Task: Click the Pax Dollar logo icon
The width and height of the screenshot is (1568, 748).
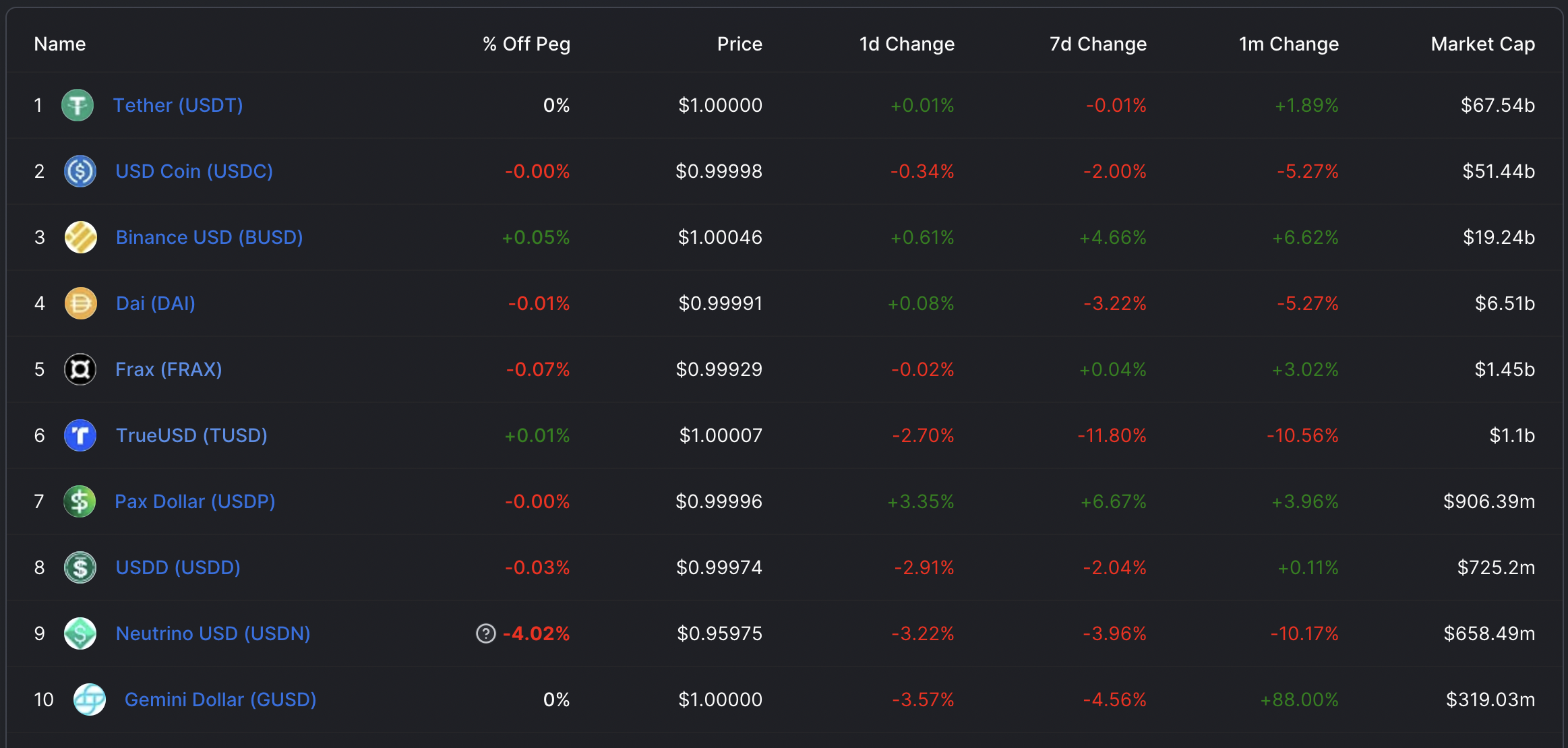Action: 80,501
